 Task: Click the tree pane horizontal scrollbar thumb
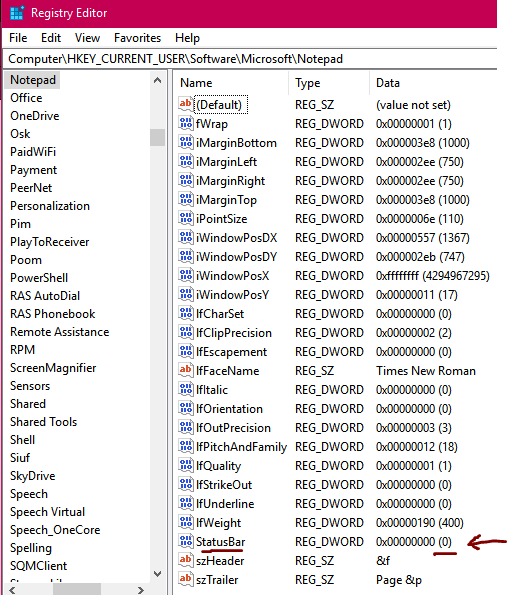[77, 590]
